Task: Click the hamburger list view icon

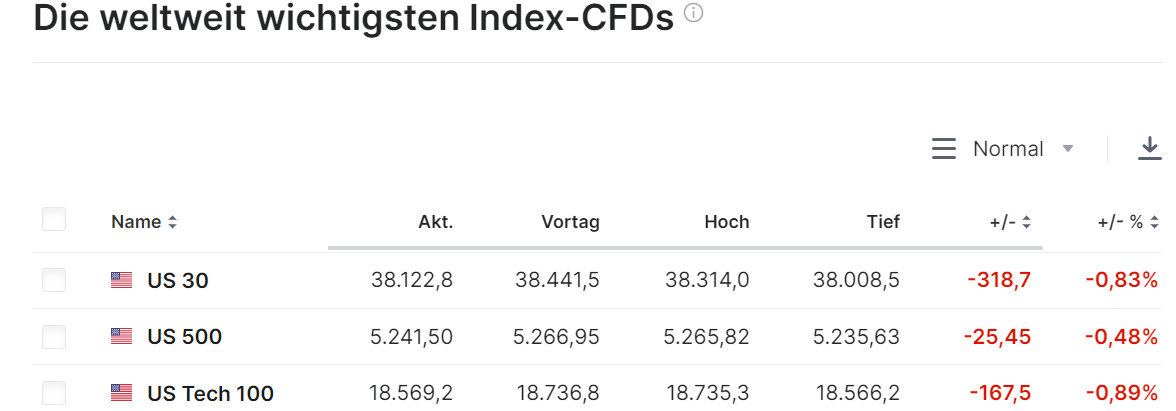Action: [944, 149]
